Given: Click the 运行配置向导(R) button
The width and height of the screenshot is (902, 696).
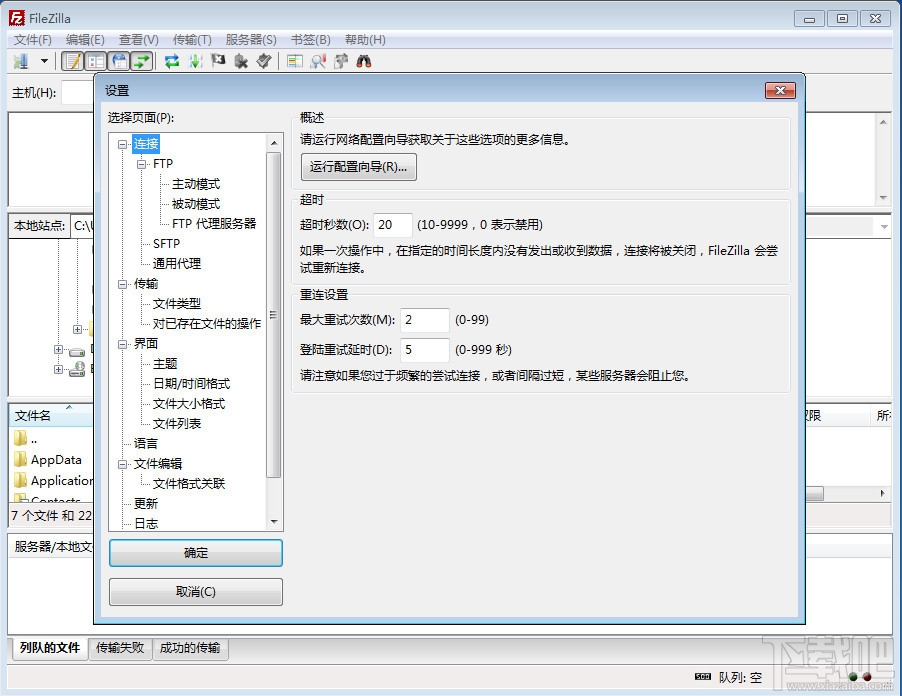Looking at the screenshot, I should [x=356, y=167].
